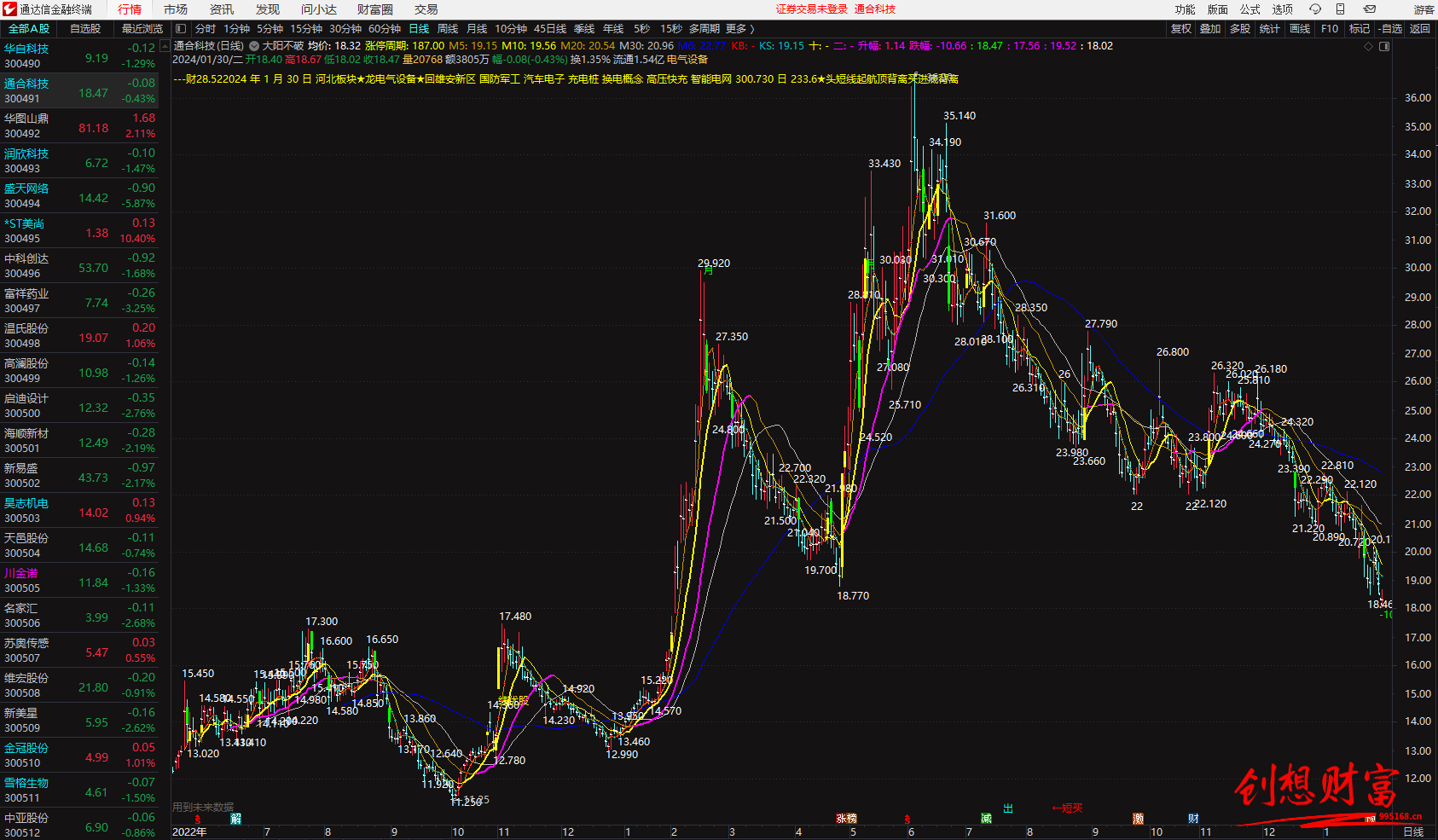Click the 画线 button
Screen dimensions: 1438x840
pos(1300,29)
